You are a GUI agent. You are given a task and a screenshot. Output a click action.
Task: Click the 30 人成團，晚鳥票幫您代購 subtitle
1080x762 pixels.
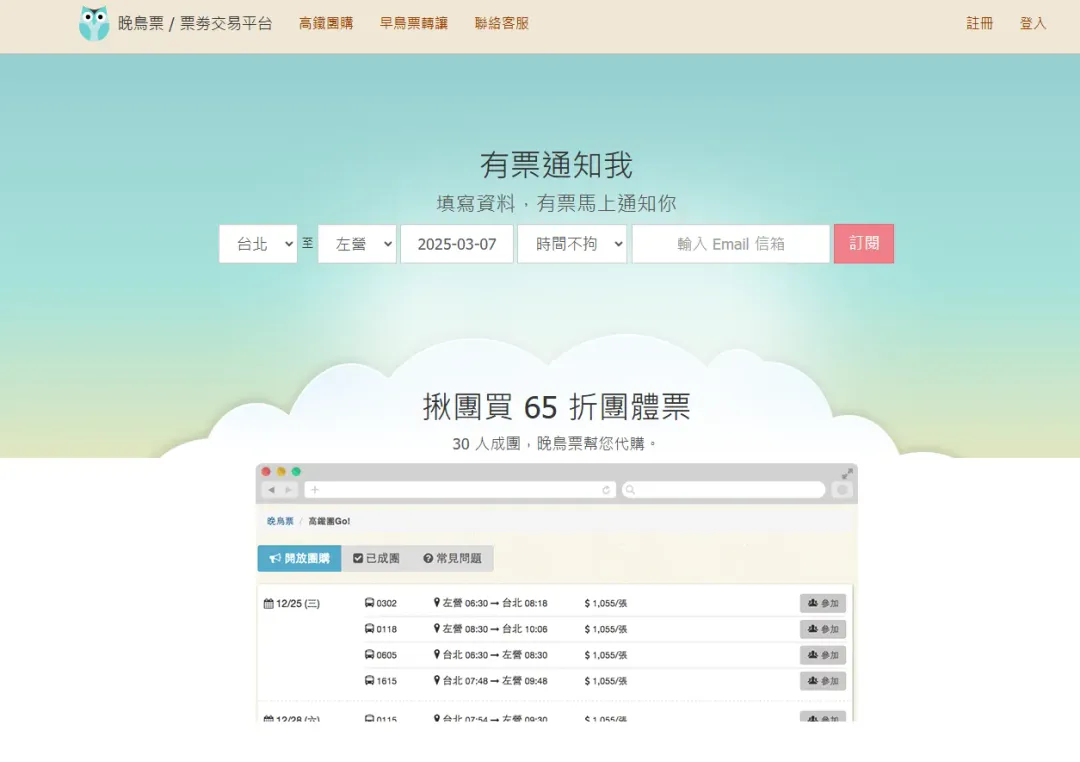point(555,444)
